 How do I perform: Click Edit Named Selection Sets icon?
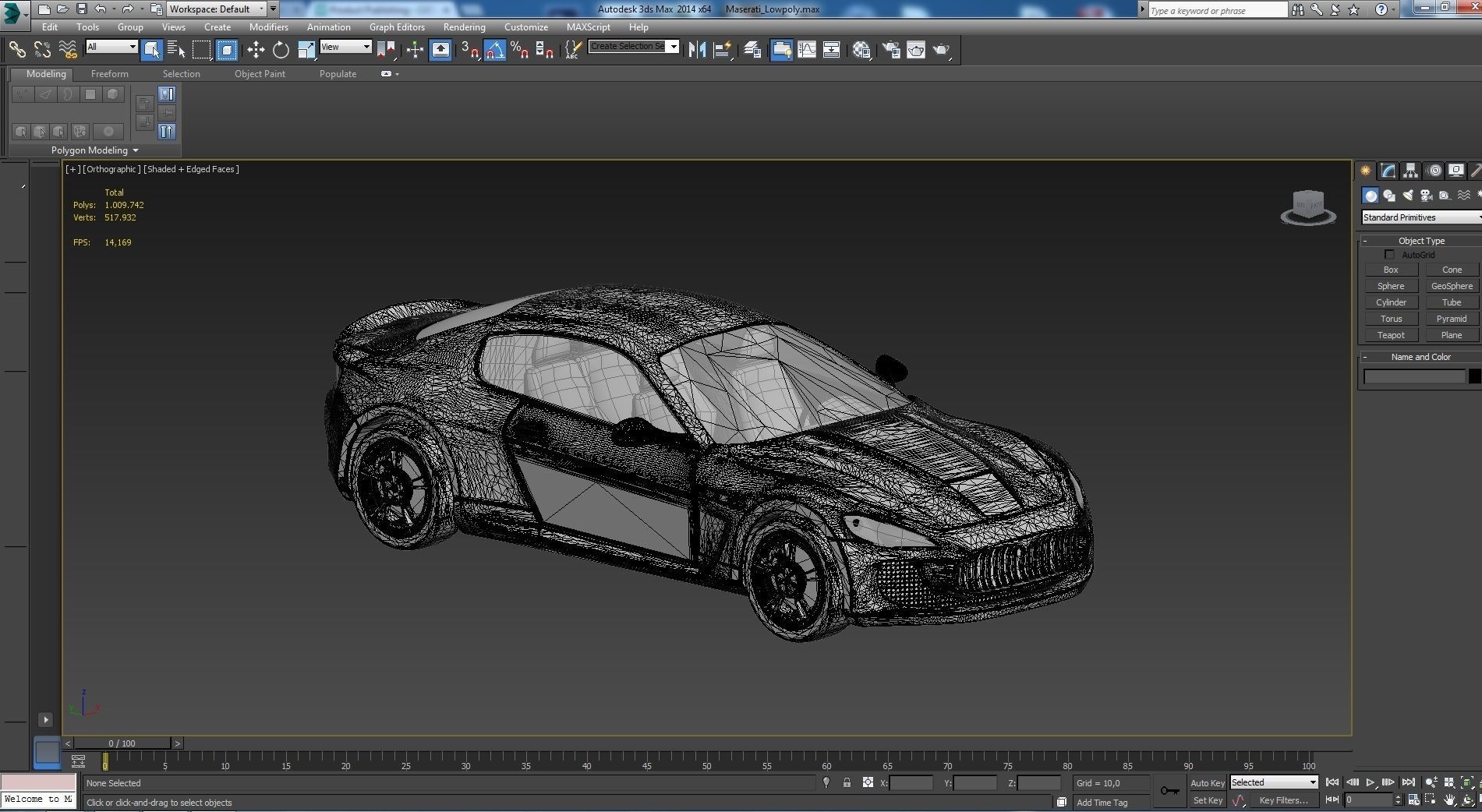[x=573, y=50]
